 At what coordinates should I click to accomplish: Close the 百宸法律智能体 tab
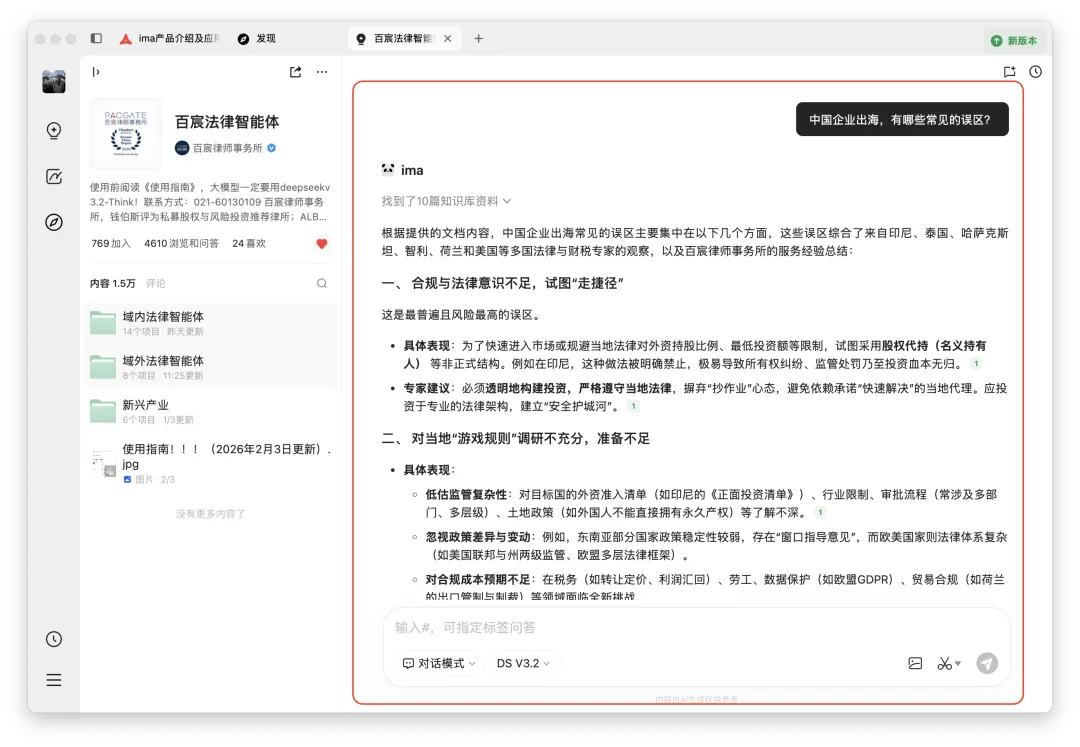tap(448, 39)
